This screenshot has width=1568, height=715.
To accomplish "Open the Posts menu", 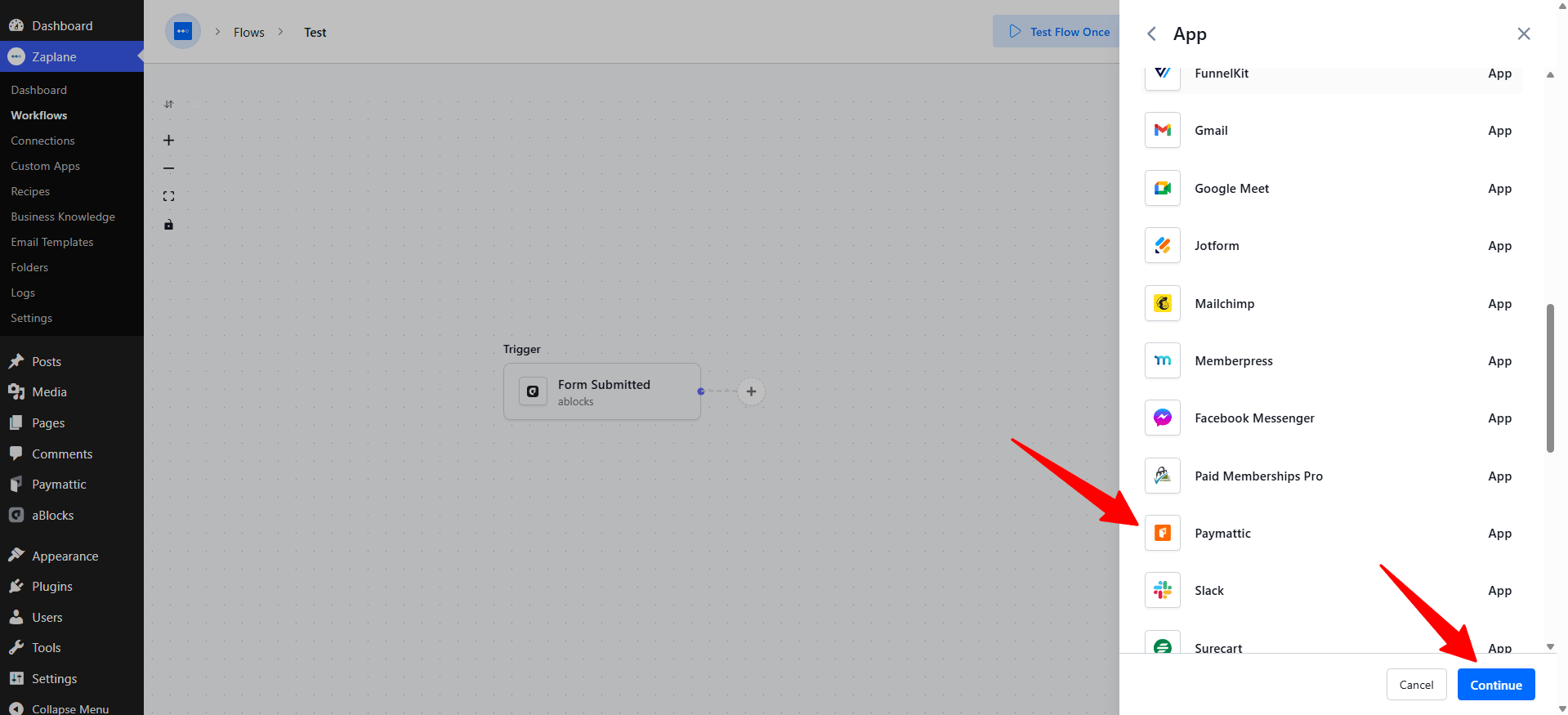I will [72, 361].
